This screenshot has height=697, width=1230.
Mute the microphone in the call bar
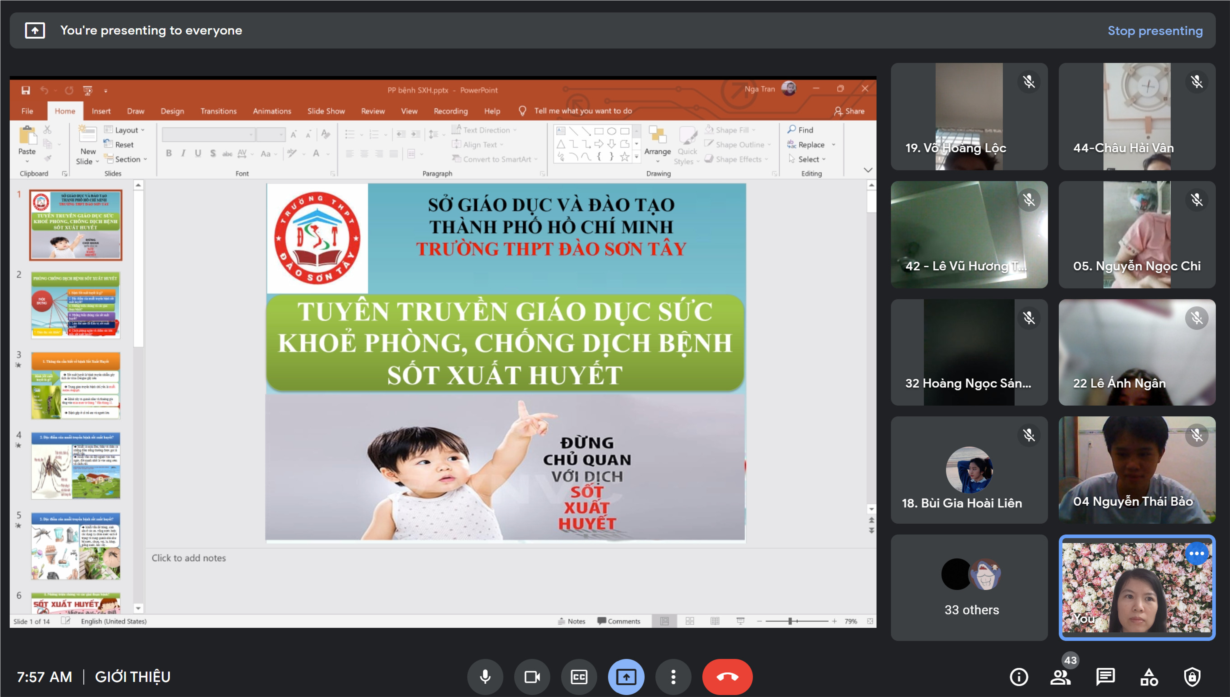[485, 677]
